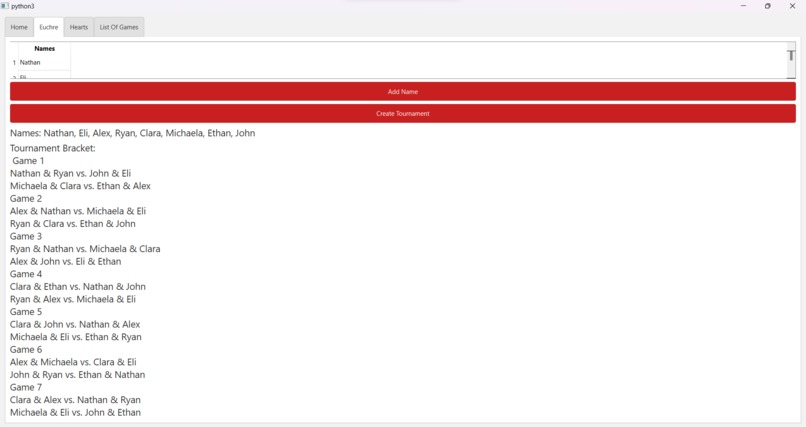Click 'Michaela & Eli vs. Ethan & Ryan'

tap(76, 337)
